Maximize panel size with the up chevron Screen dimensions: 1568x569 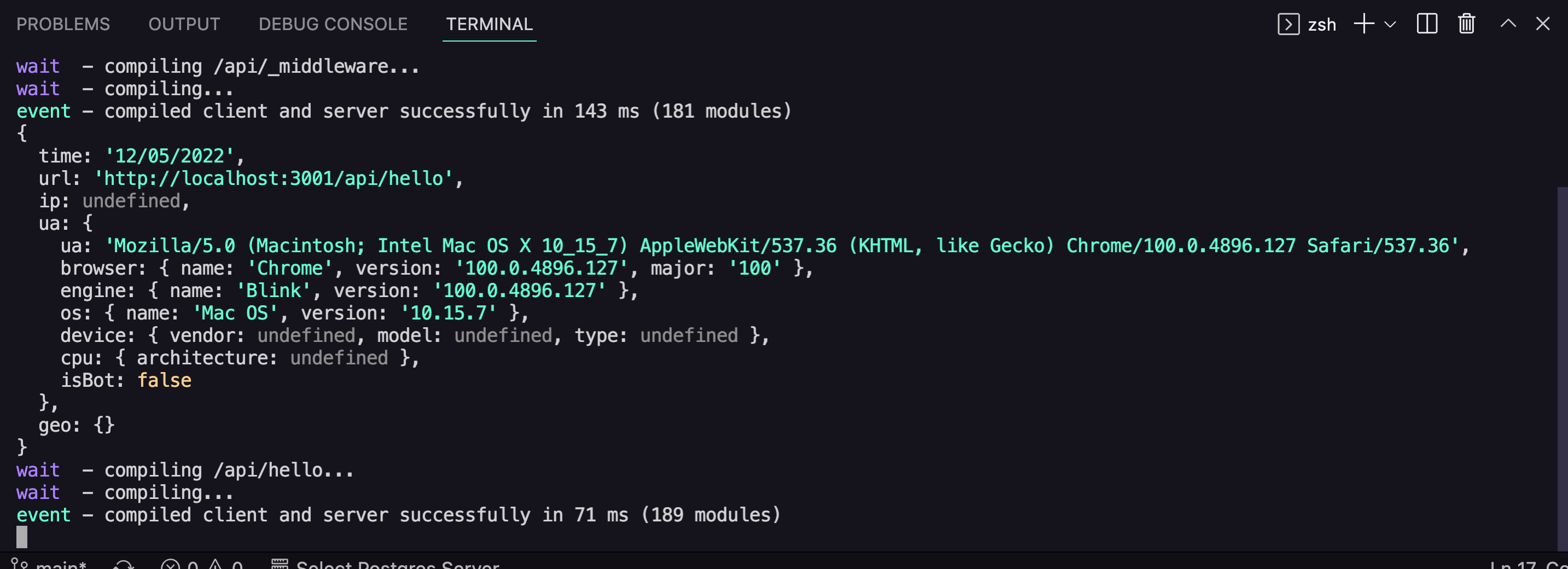click(1508, 24)
